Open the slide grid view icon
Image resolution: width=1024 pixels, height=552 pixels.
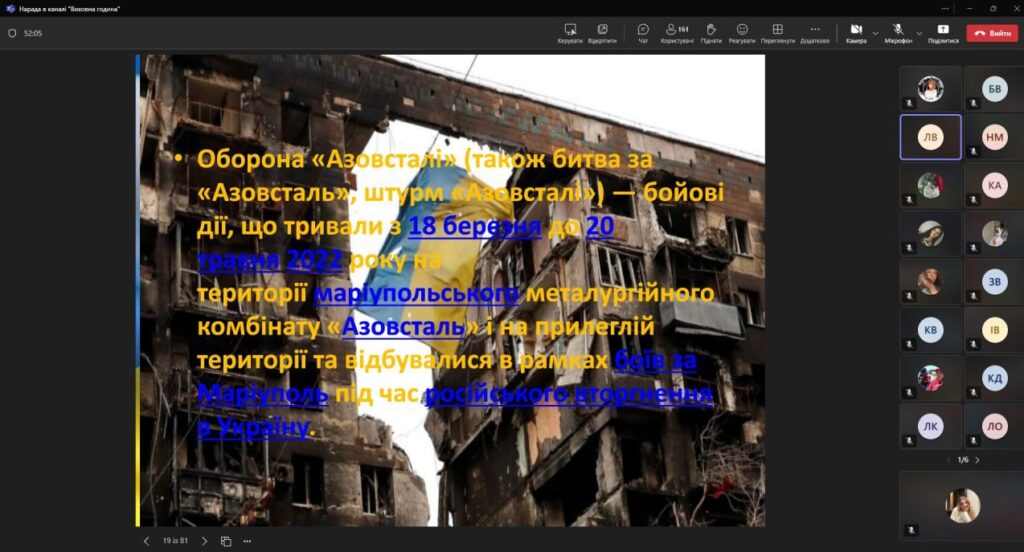226,541
